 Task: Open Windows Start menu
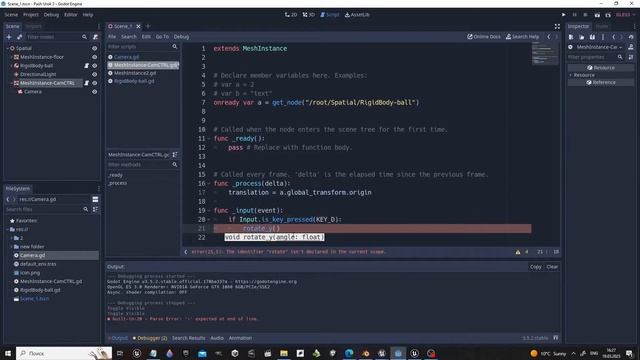point(8,353)
